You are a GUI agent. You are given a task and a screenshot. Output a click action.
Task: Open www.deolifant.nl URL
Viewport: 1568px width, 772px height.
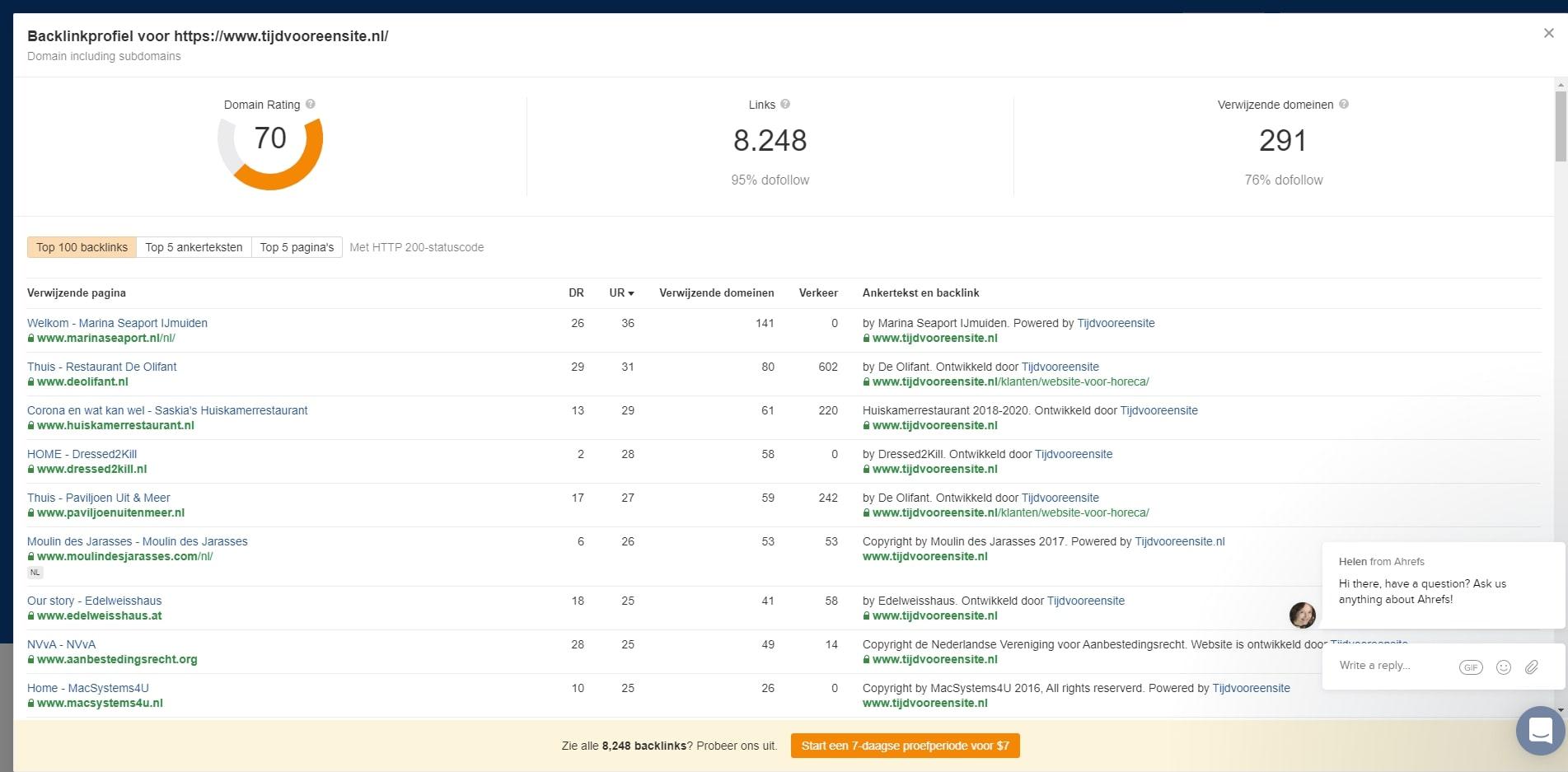pyautogui.click(x=82, y=381)
